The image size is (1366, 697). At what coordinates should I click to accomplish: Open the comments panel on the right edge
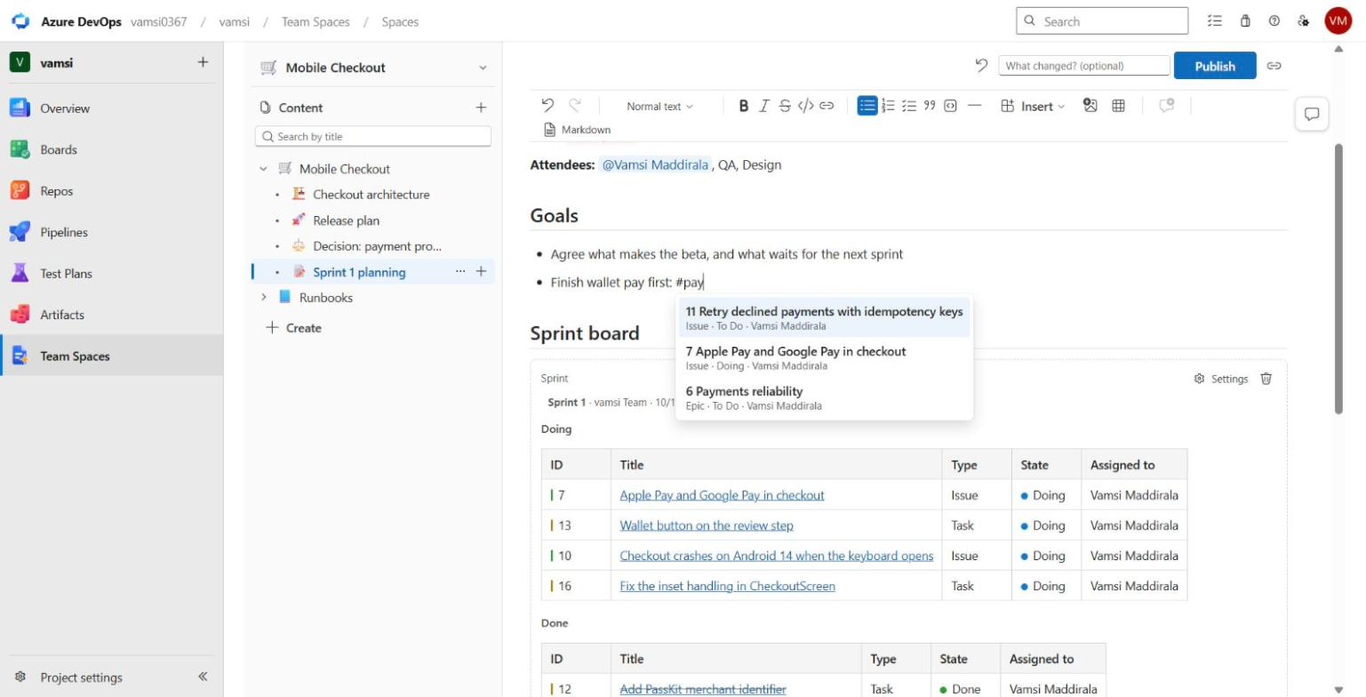click(x=1312, y=114)
